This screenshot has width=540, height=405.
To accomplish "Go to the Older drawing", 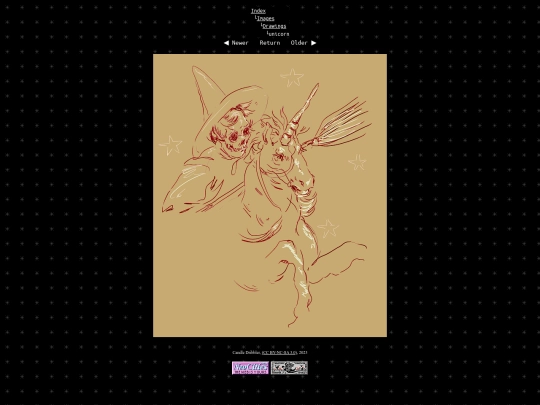I will click(x=299, y=43).
